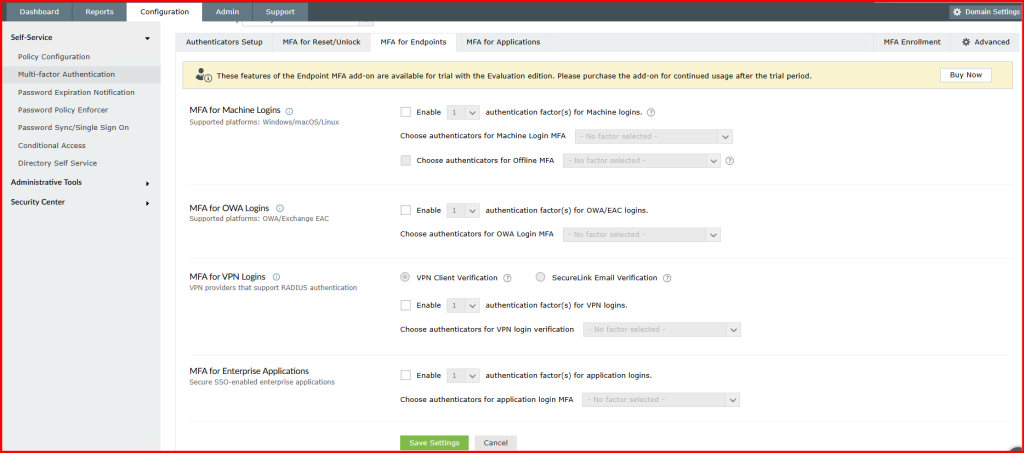Click the Buy Now button

[x=965, y=75]
